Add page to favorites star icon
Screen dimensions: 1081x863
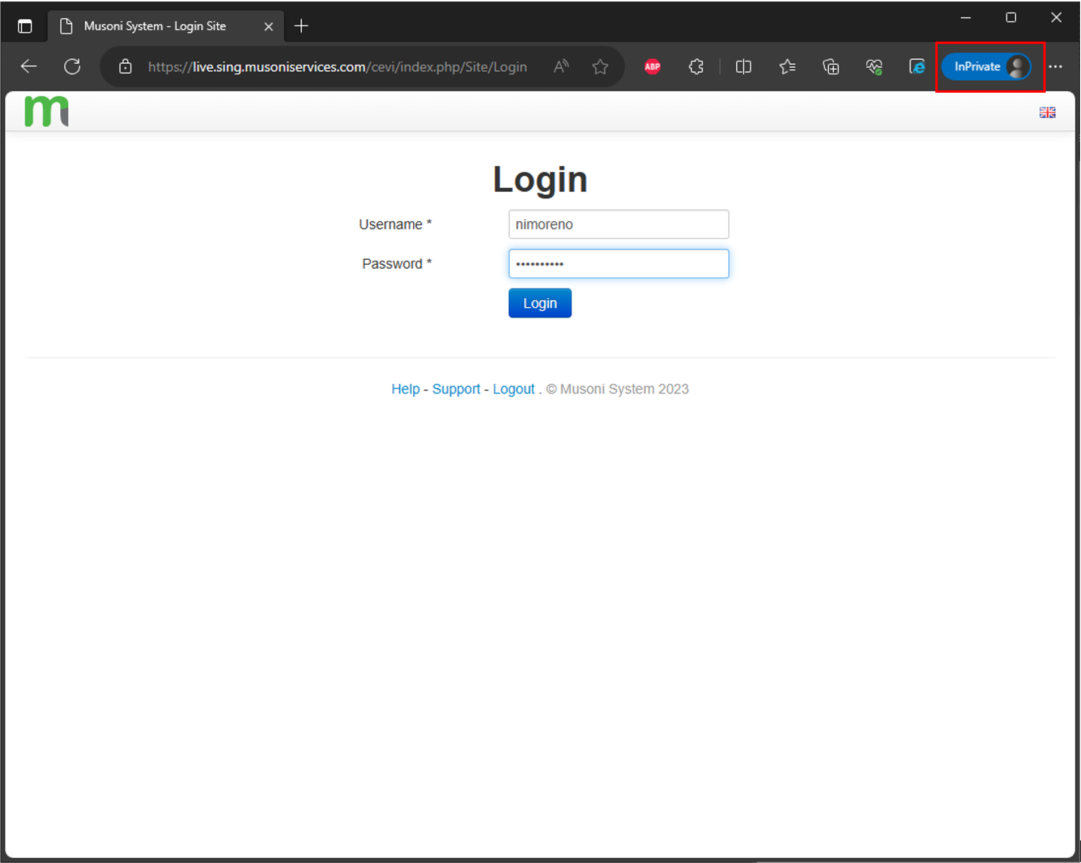600,66
